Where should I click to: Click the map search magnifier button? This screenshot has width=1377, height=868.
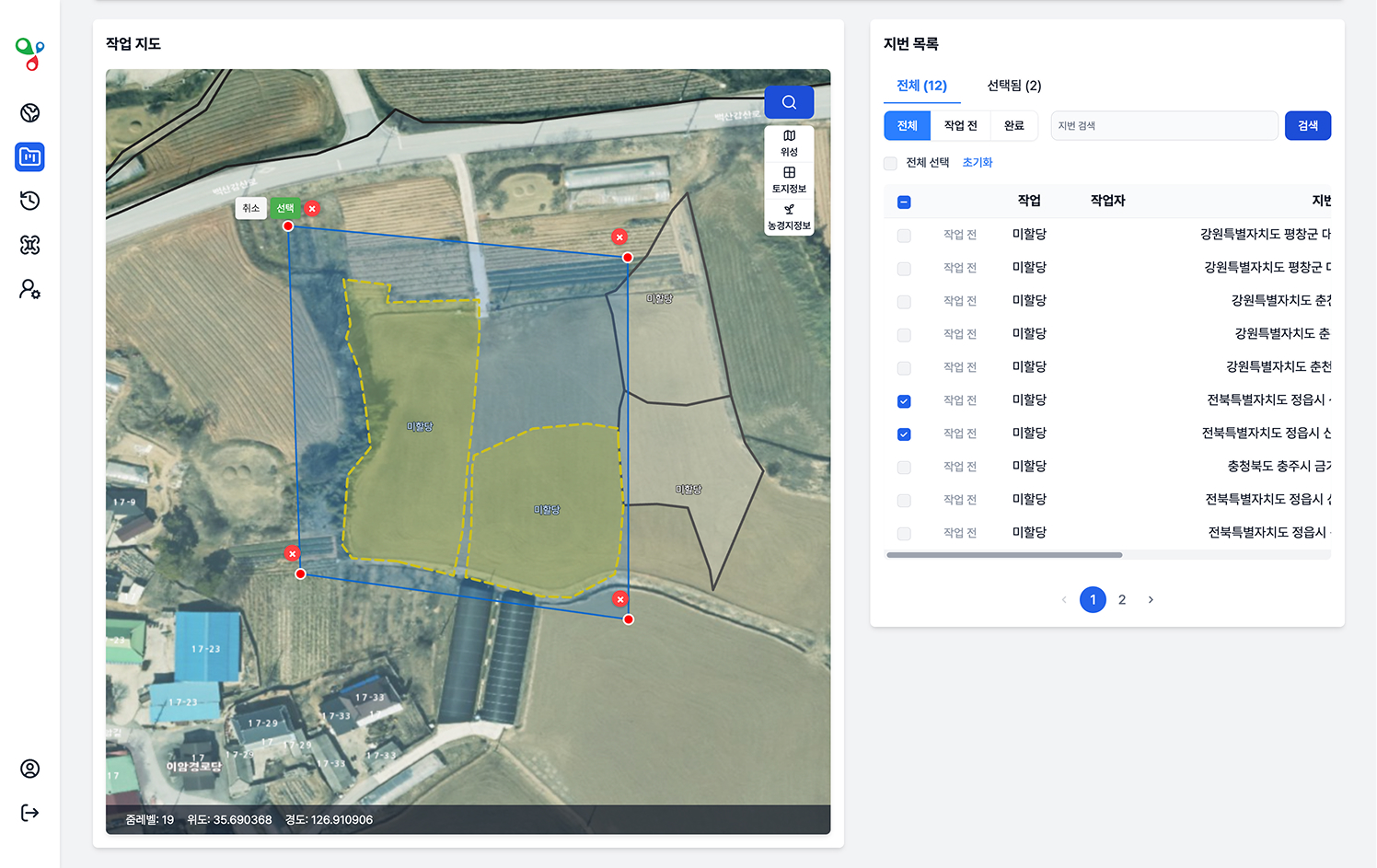789,102
